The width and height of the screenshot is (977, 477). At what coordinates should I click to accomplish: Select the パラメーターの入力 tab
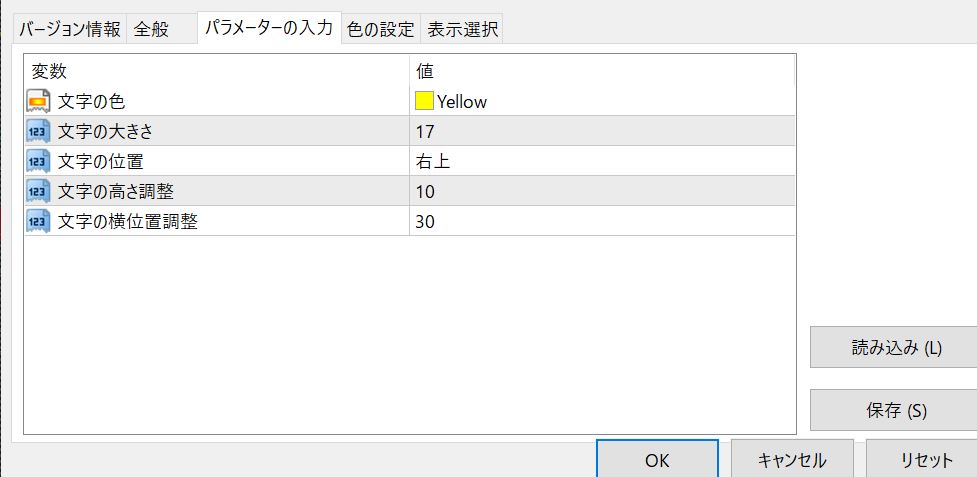(x=268, y=28)
